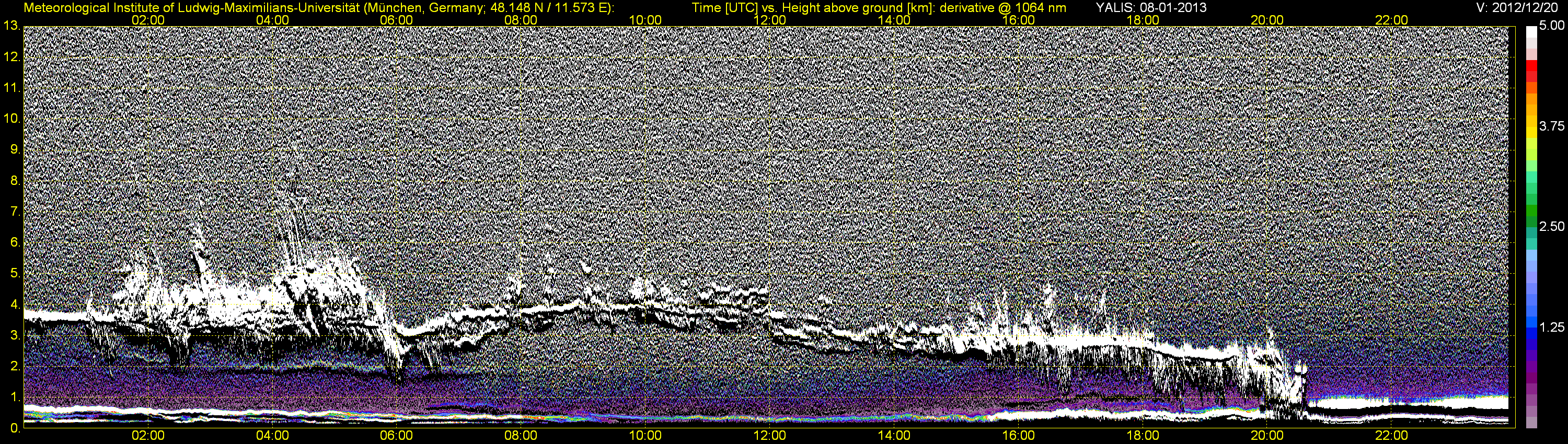The height and width of the screenshot is (444, 1568).
Task: Click the 0. height axis label
Action: pos(15,428)
